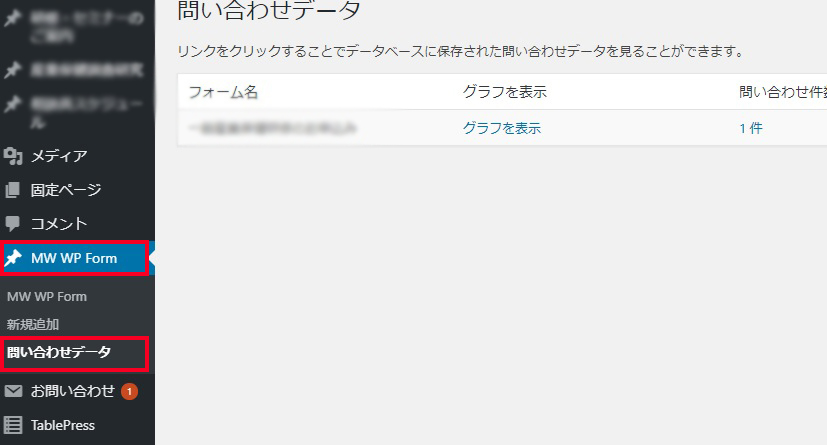The image size is (827, 445).
Task: Open the TablePress menu item
Action: click(62, 425)
